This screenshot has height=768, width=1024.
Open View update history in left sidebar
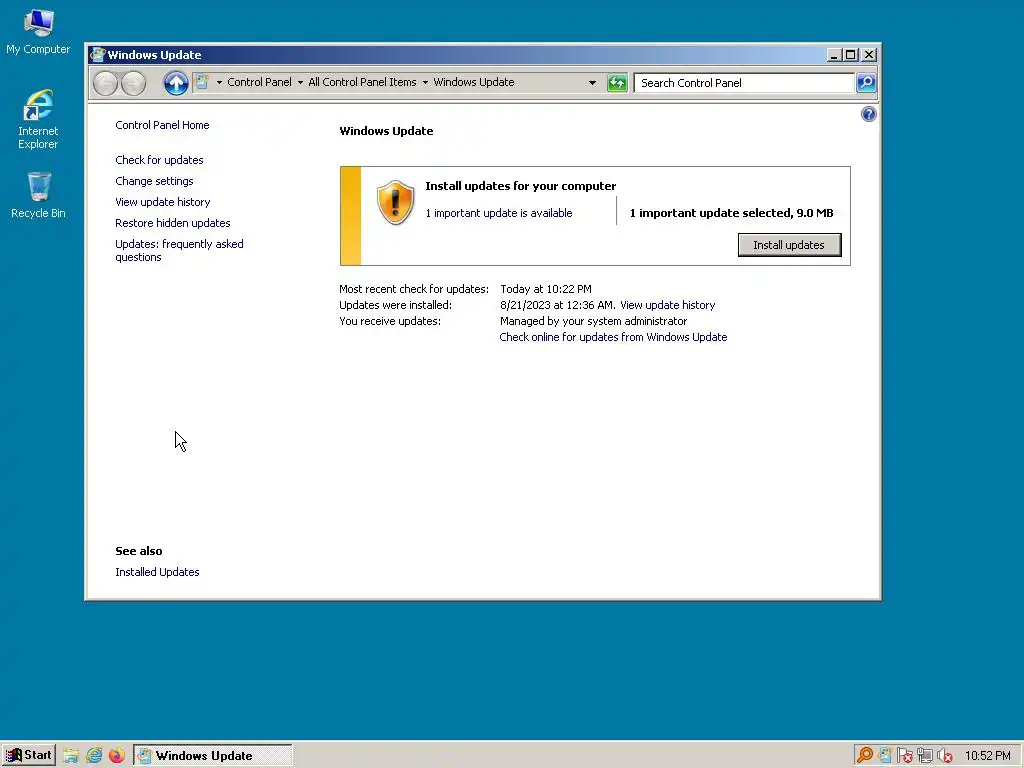163,202
